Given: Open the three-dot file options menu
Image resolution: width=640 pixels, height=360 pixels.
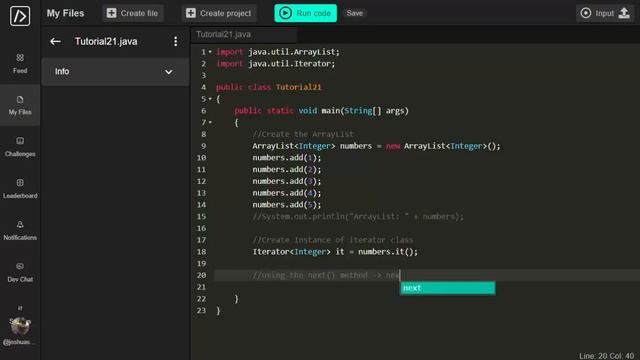Looking at the screenshot, I should tap(176, 41).
